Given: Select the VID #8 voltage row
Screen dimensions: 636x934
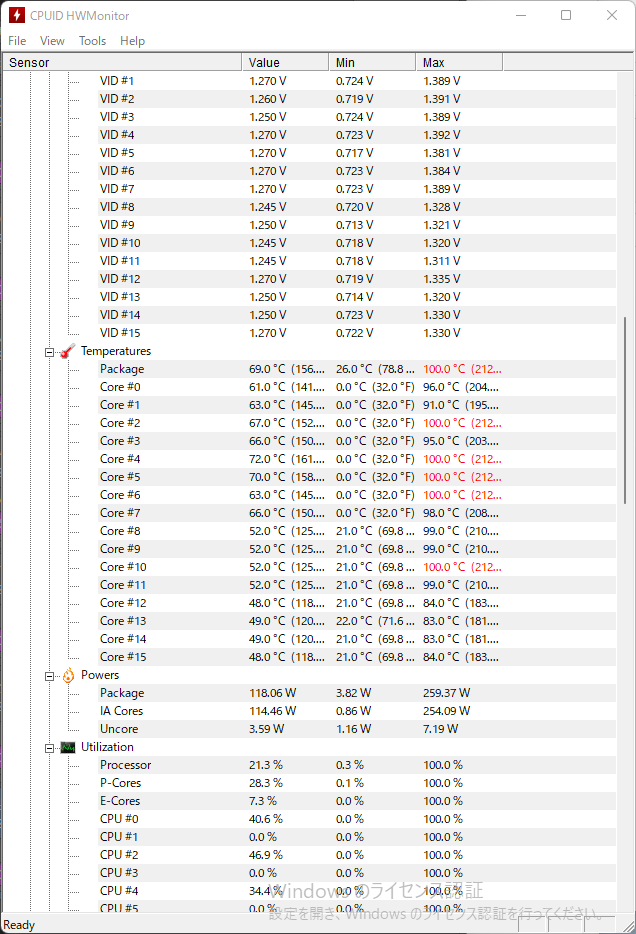Looking at the screenshot, I should click(x=117, y=207).
